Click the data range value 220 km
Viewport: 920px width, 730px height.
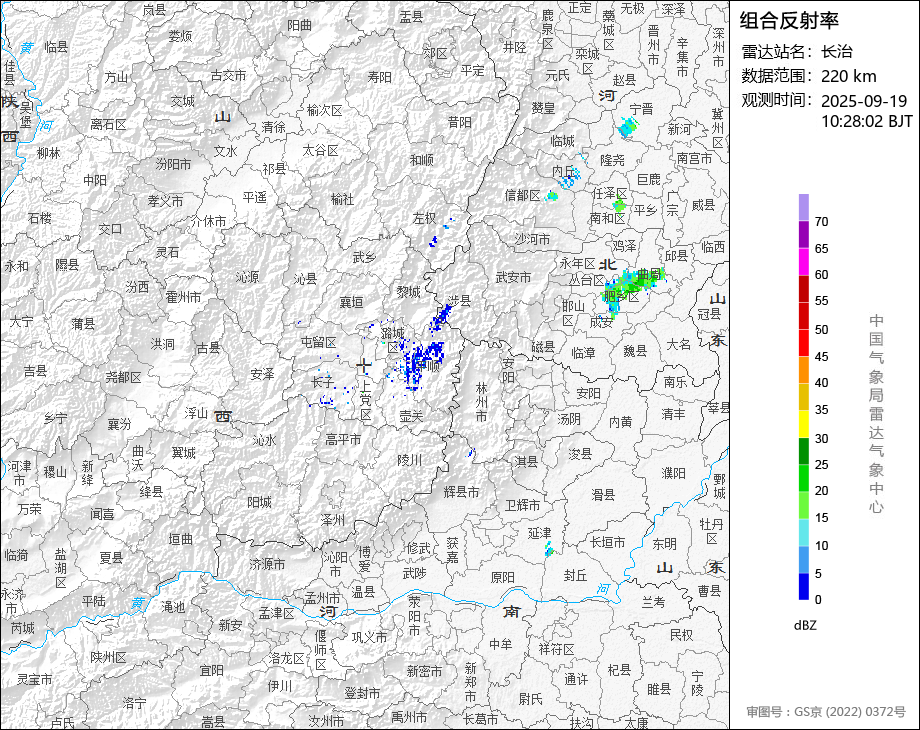point(848,76)
